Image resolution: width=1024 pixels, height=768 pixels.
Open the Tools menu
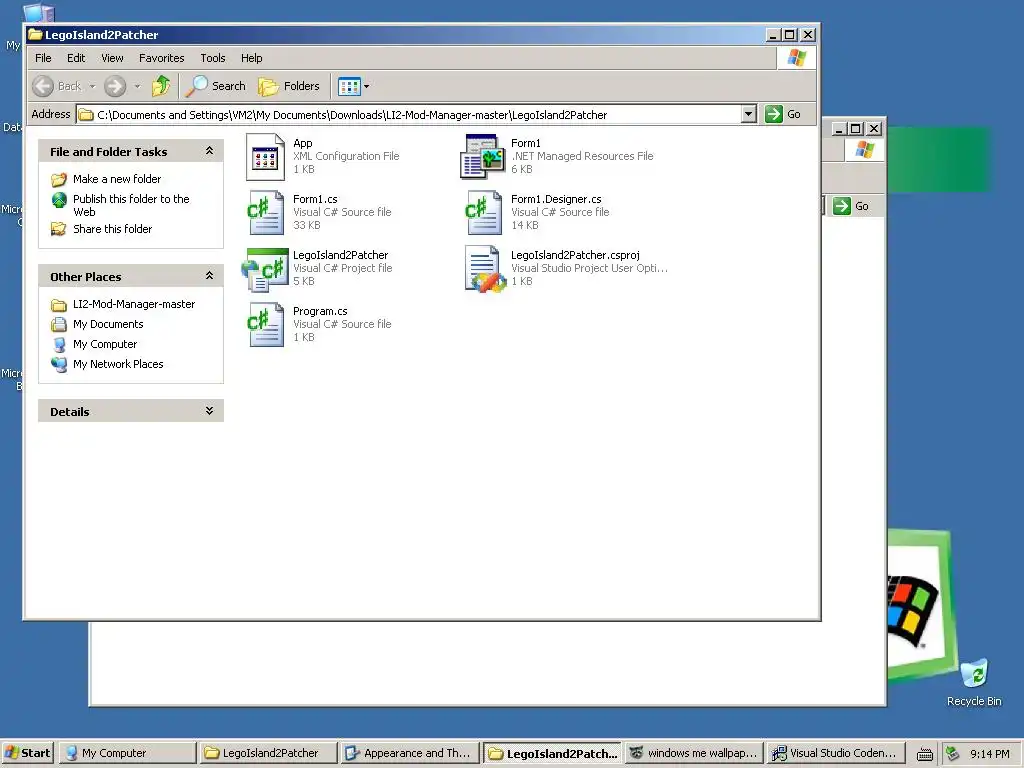tap(212, 58)
